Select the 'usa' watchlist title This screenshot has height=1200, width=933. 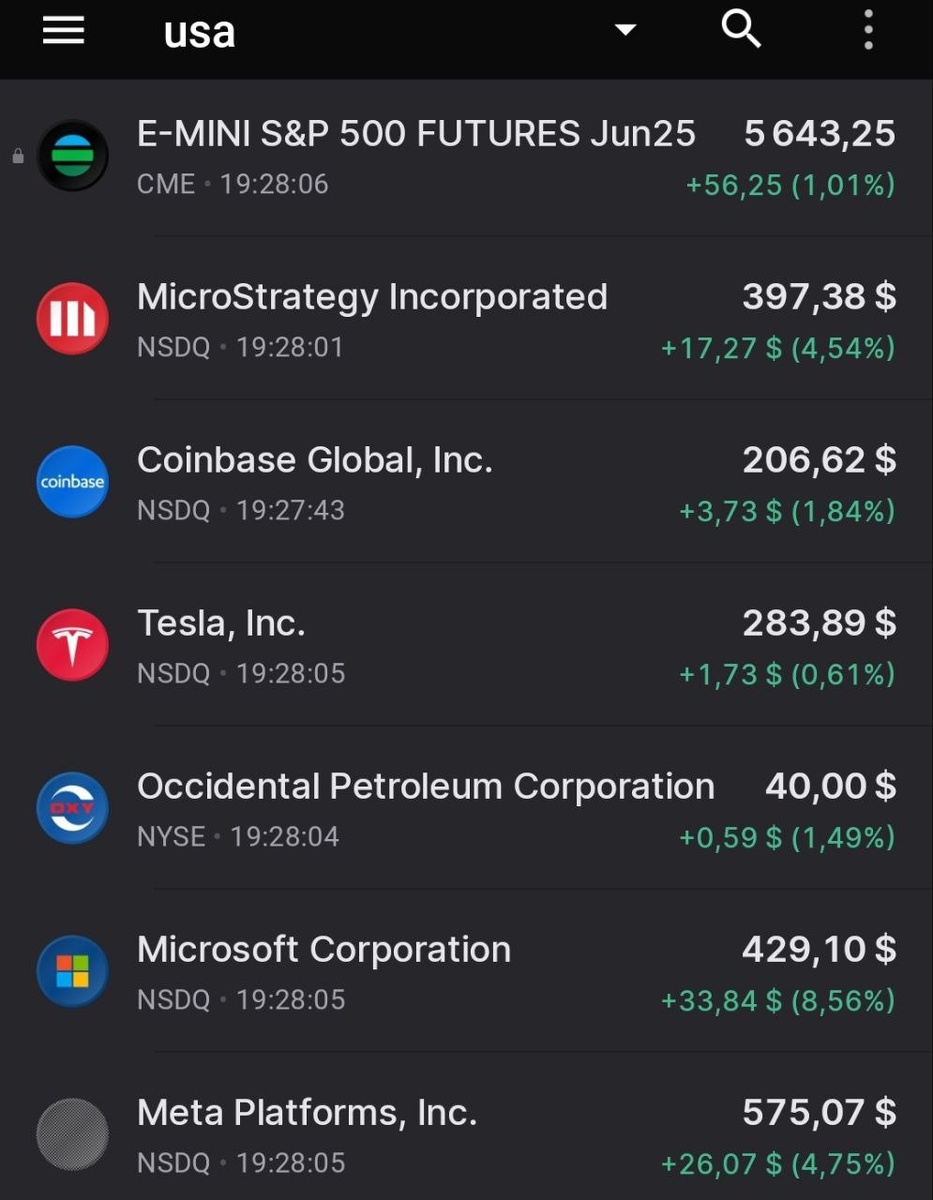(199, 32)
